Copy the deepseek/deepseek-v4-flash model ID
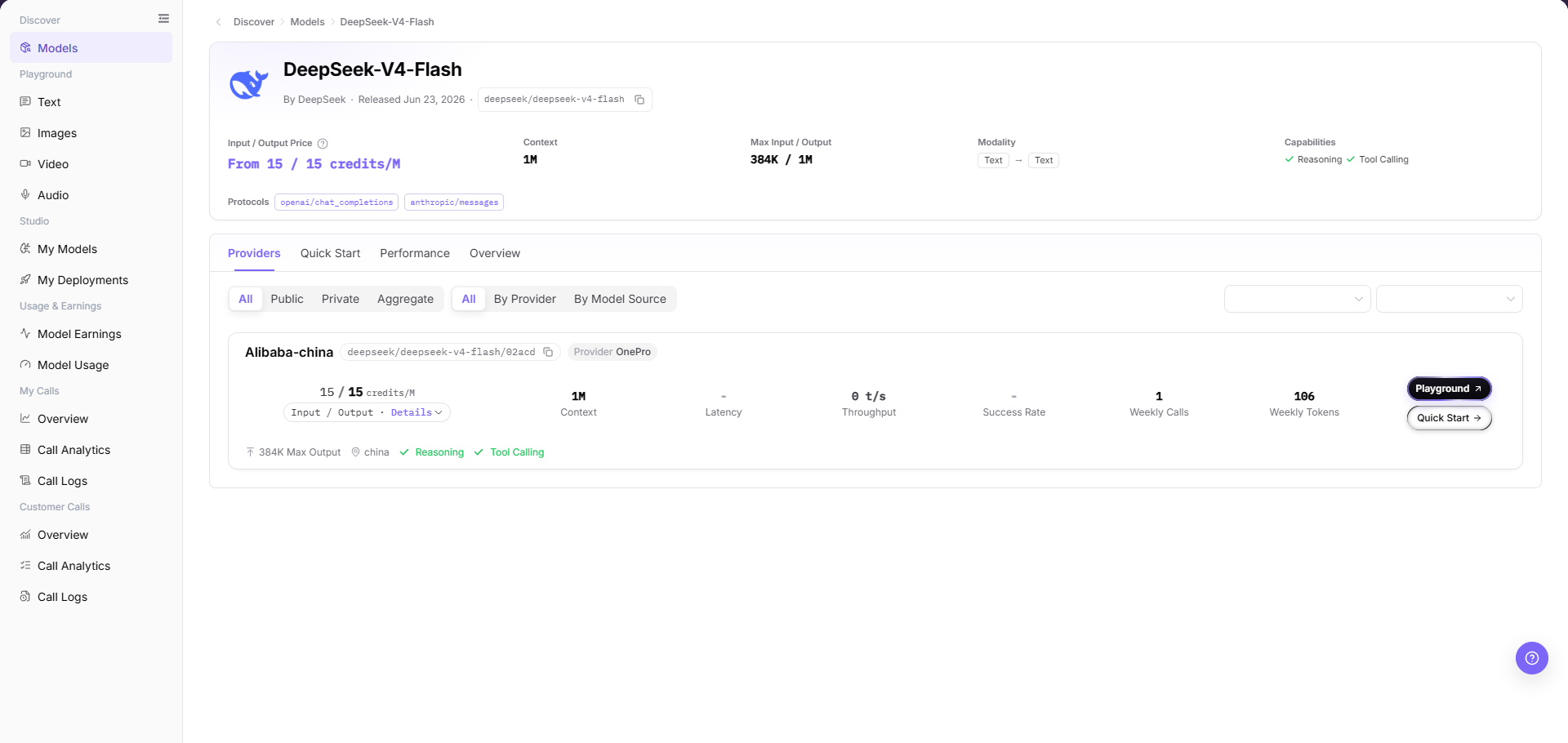This screenshot has width=1568, height=743. (639, 100)
